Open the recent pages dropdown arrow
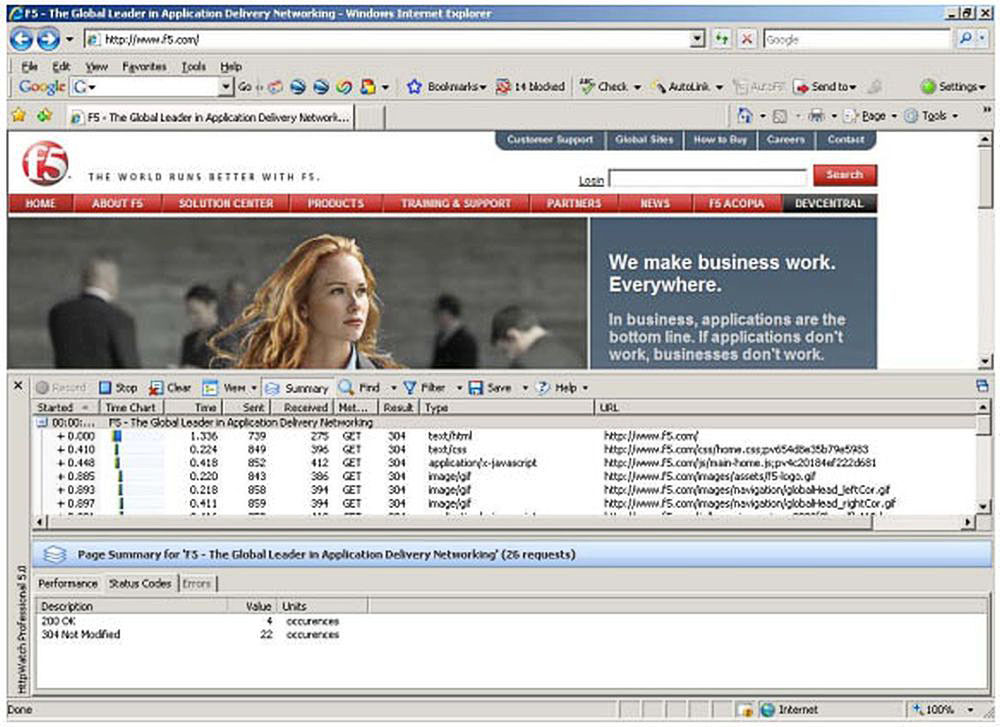The height and width of the screenshot is (727, 1000). pyautogui.click(x=70, y=40)
